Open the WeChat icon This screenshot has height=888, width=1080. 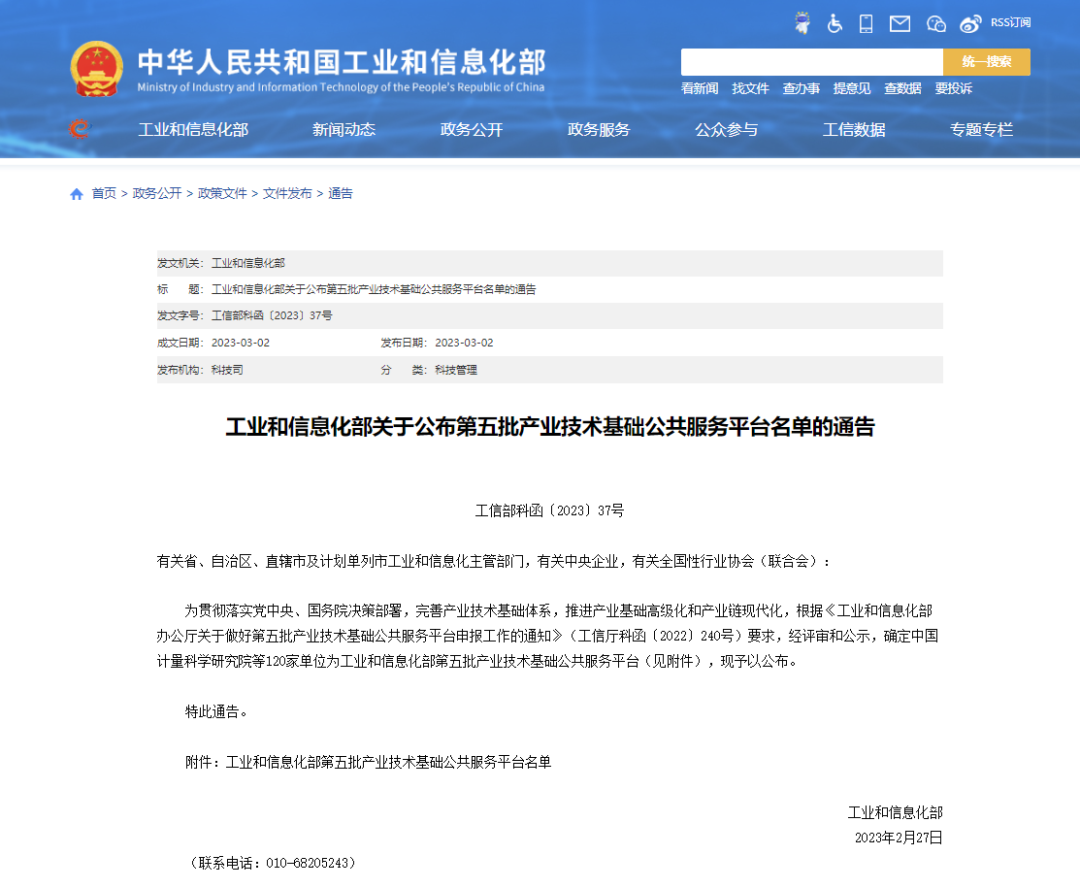coord(935,24)
